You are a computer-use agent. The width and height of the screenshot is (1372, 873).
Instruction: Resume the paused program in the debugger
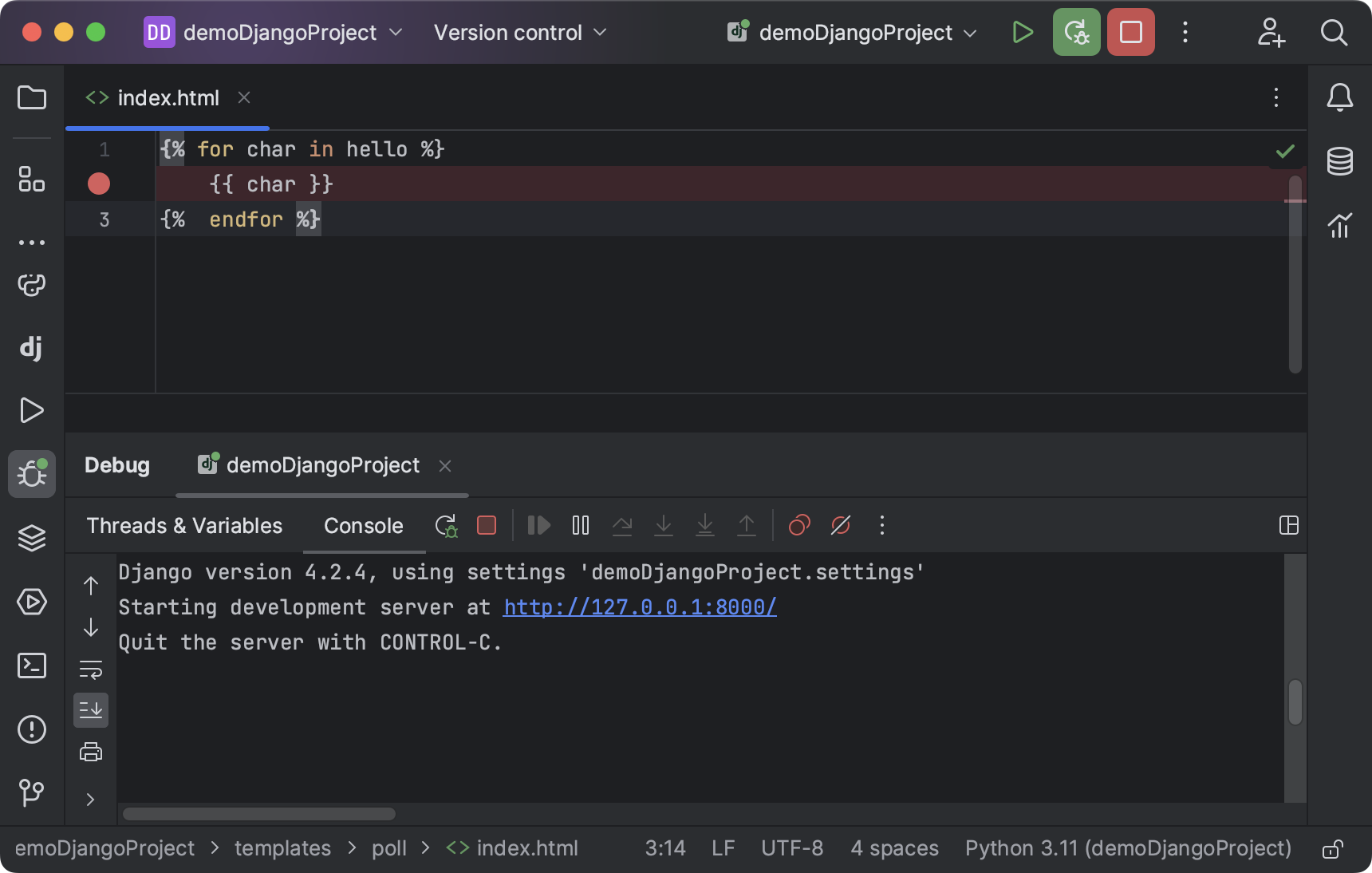538,526
